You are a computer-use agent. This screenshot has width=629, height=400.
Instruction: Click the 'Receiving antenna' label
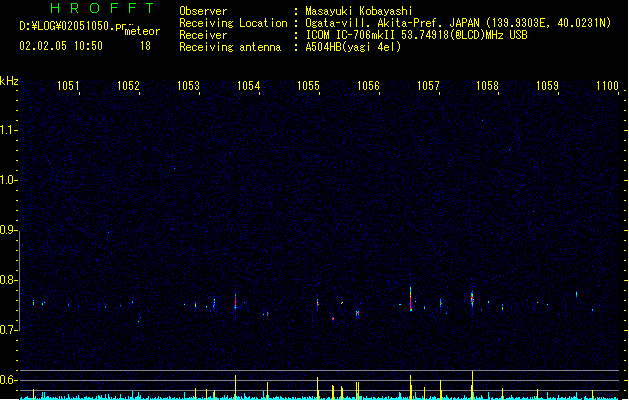pyautogui.click(x=230, y=47)
